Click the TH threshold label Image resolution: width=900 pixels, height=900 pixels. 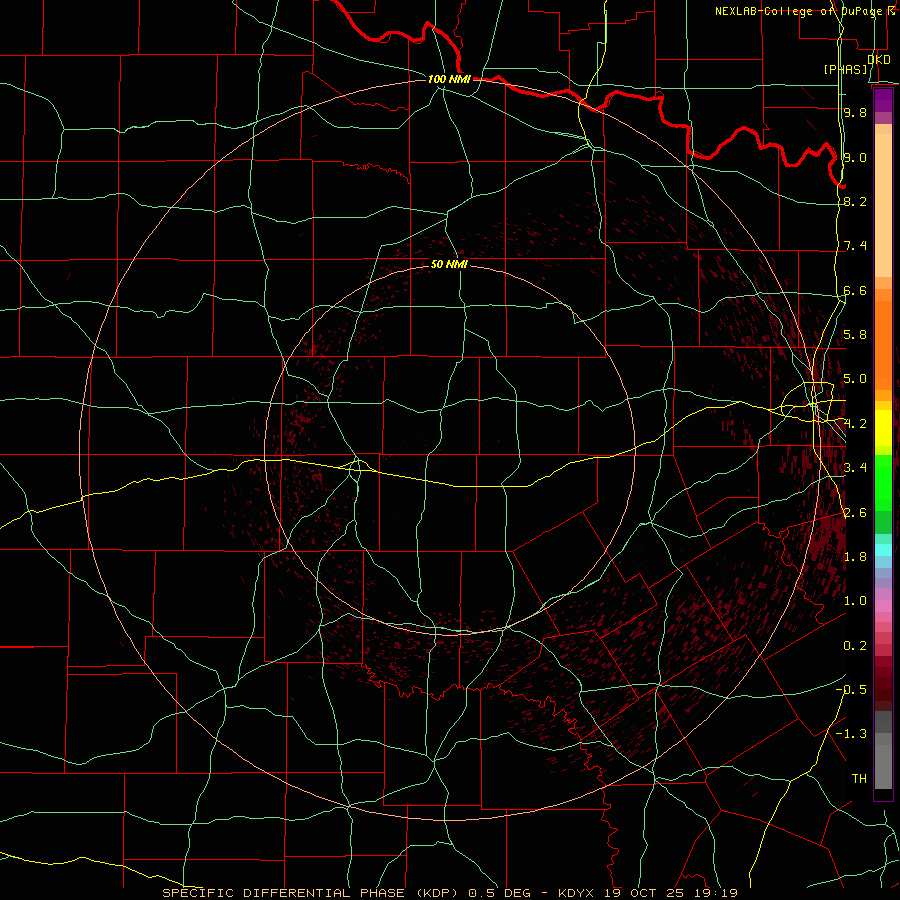[x=859, y=779]
